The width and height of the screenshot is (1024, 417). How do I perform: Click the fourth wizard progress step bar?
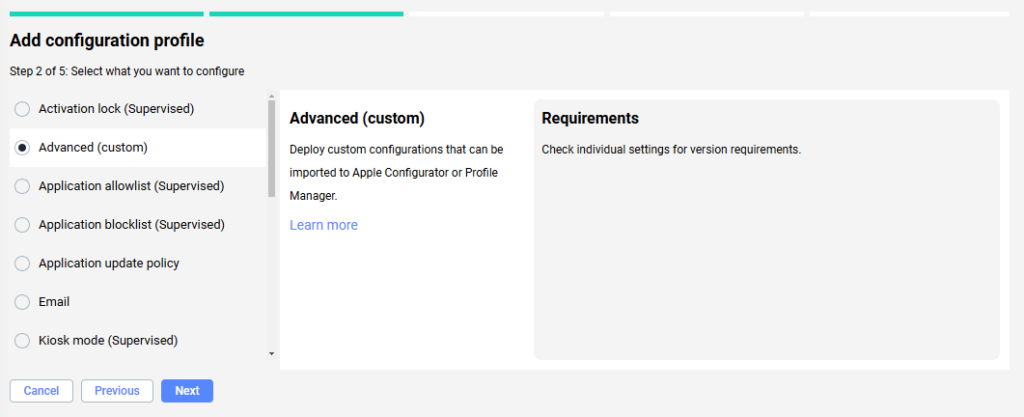(x=706, y=14)
